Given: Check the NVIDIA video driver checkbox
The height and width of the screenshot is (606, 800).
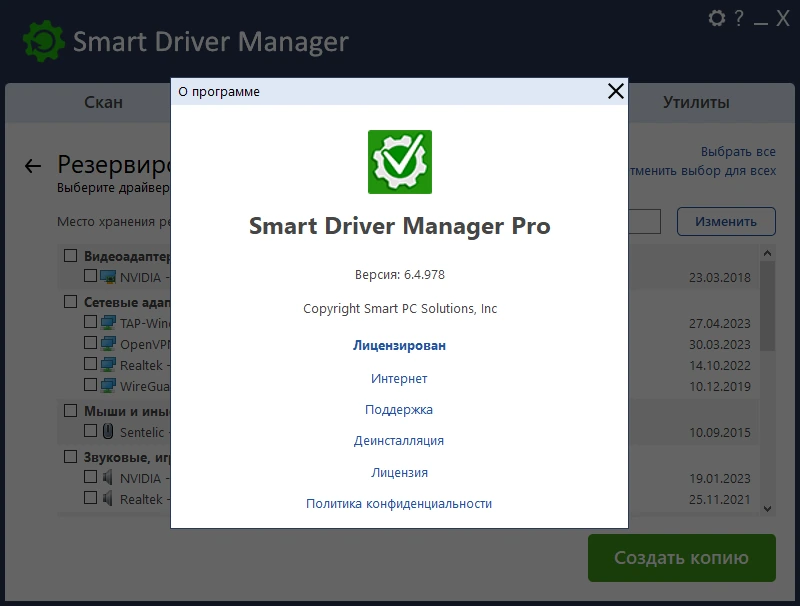Looking at the screenshot, I should pyautogui.click(x=90, y=276).
